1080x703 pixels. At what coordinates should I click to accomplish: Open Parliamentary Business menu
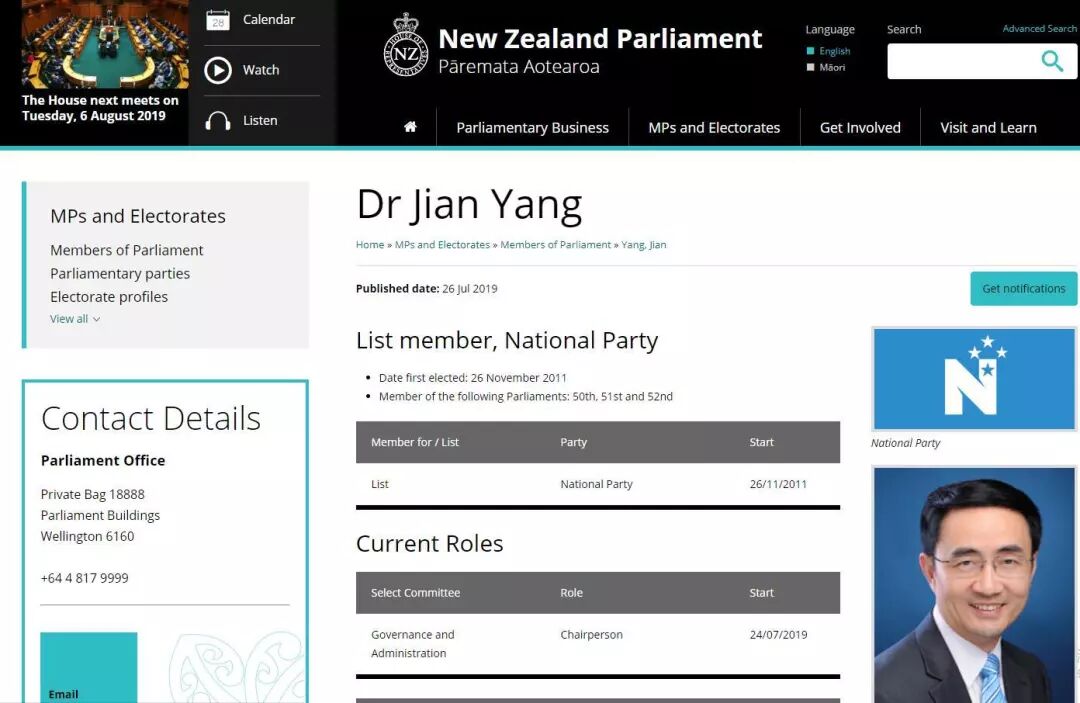pos(532,127)
